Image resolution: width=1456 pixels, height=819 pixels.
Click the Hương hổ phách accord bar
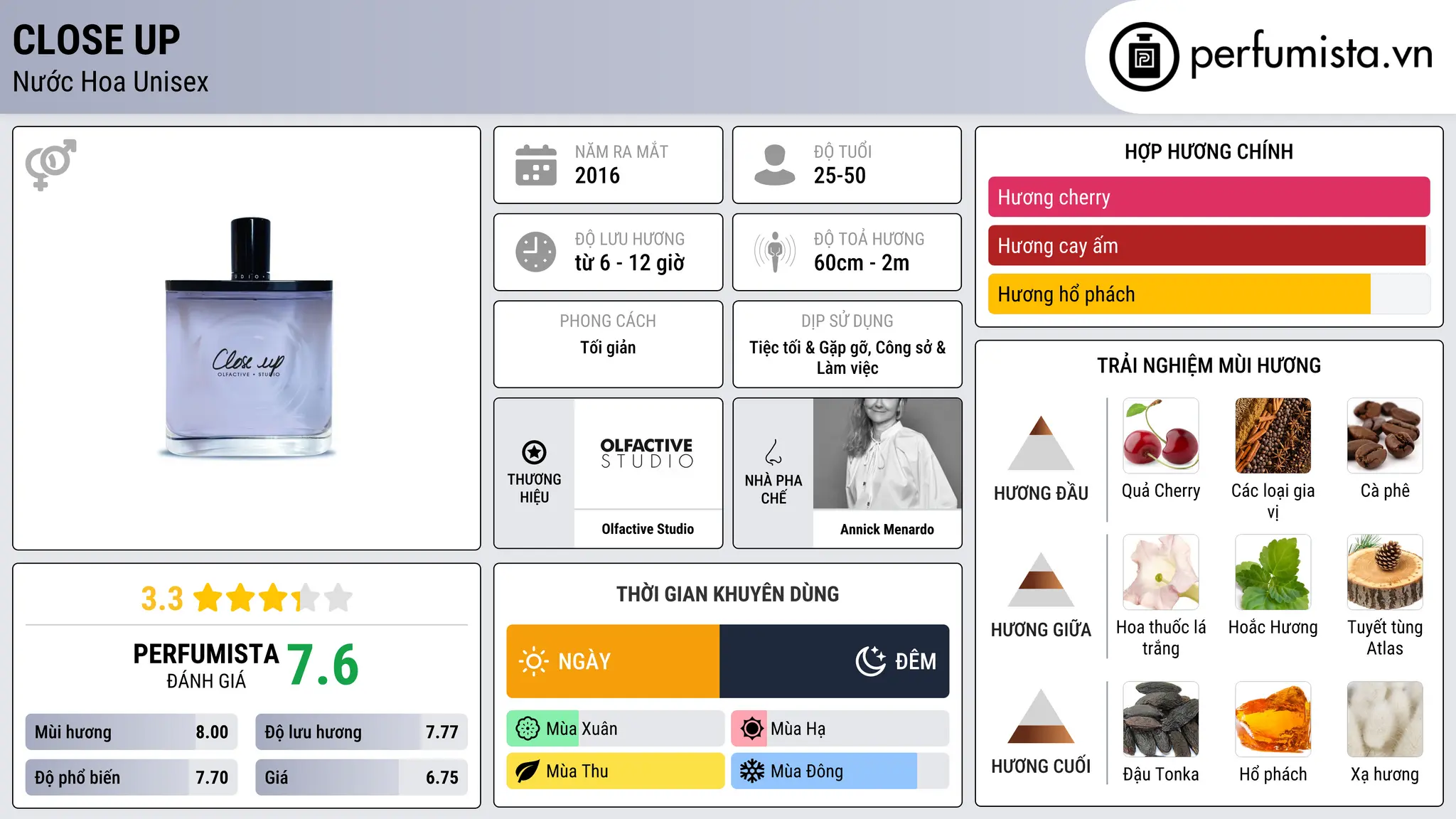click(x=1209, y=294)
